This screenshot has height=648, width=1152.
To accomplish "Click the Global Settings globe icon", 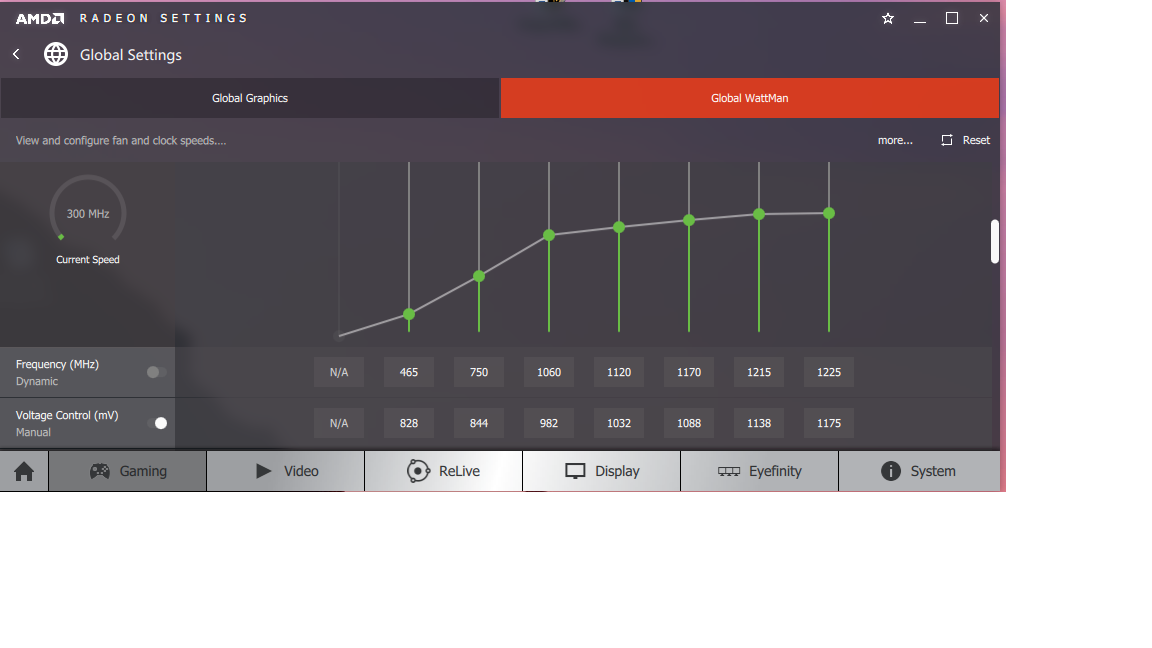I will pos(56,54).
